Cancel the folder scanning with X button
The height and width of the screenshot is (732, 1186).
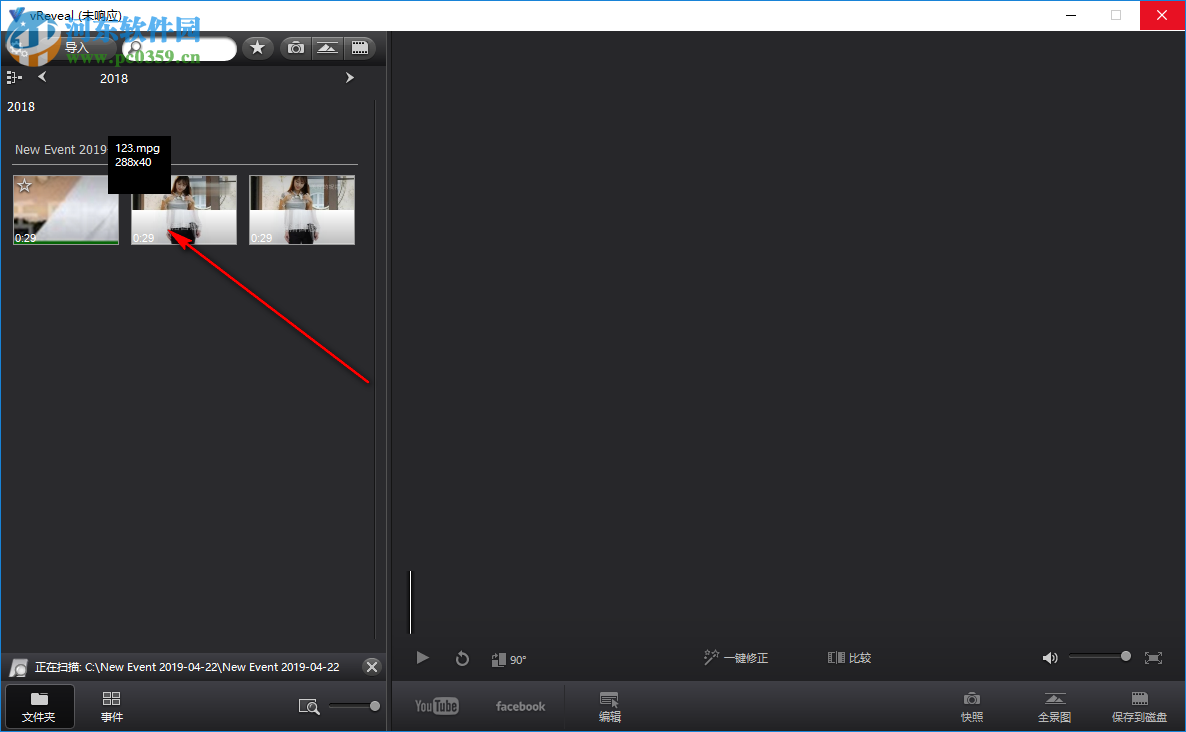coord(371,667)
